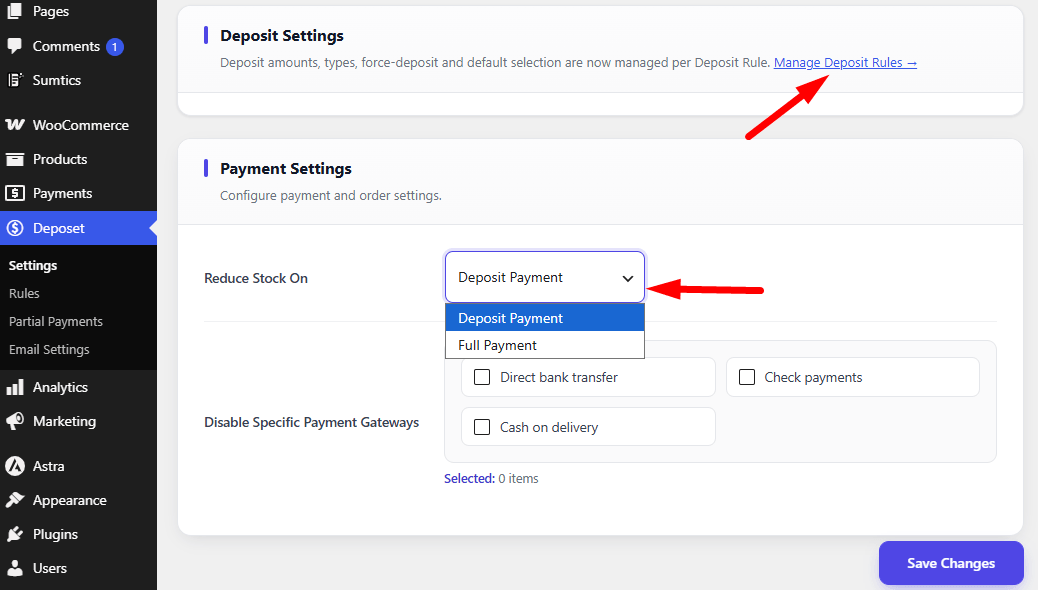Open Plugins via plug icon

[15, 534]
